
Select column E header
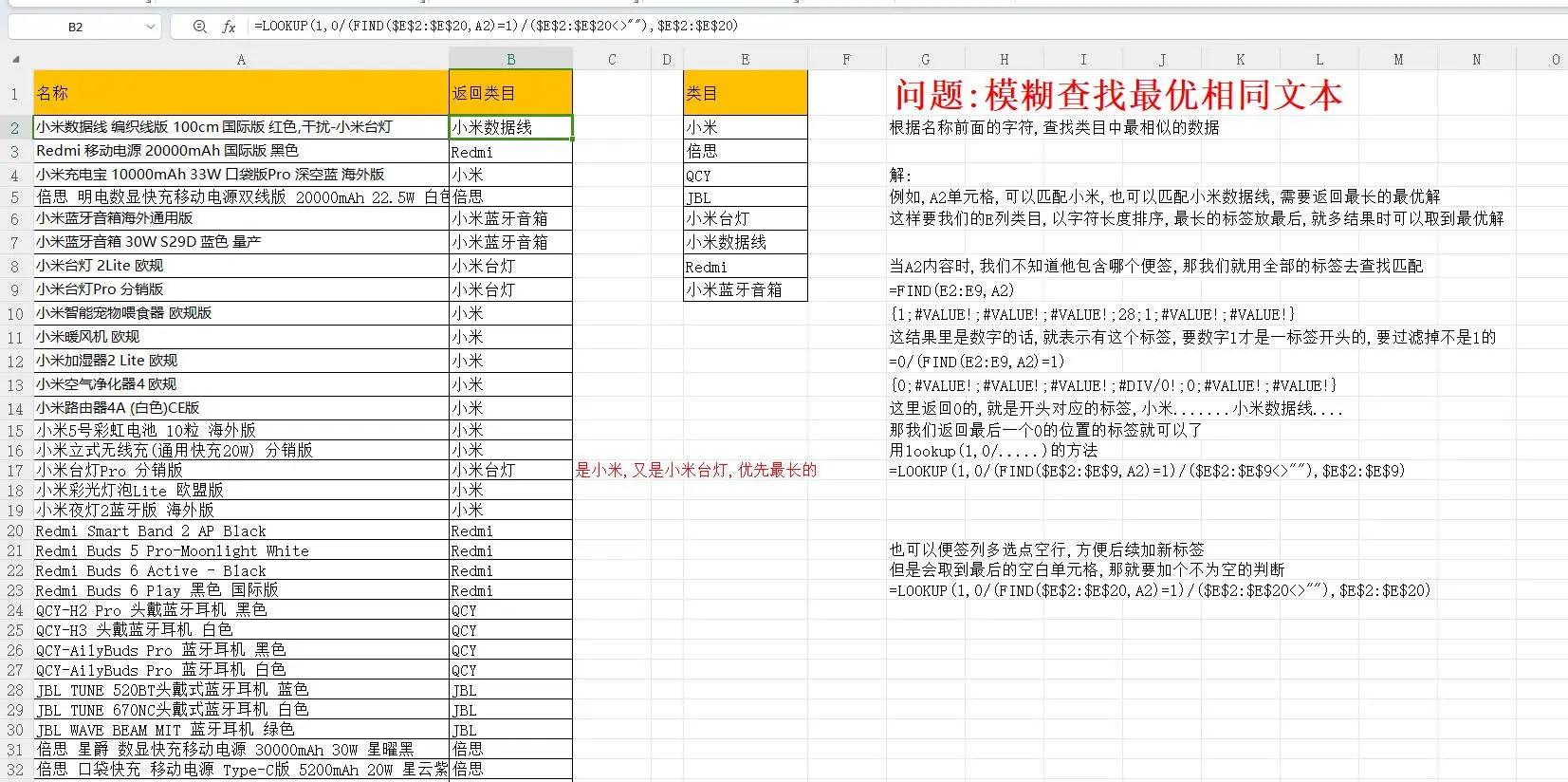pos(745,59)
